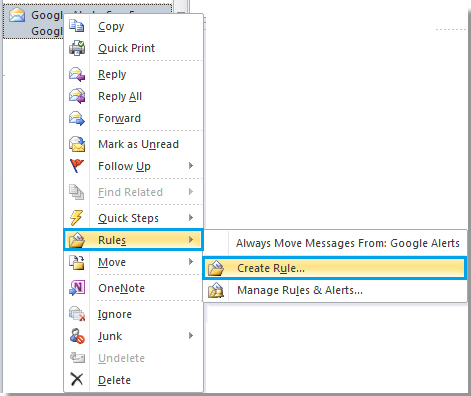Select Quick Print menu entry
Screen dimensions: 471x396
(133, 48)
